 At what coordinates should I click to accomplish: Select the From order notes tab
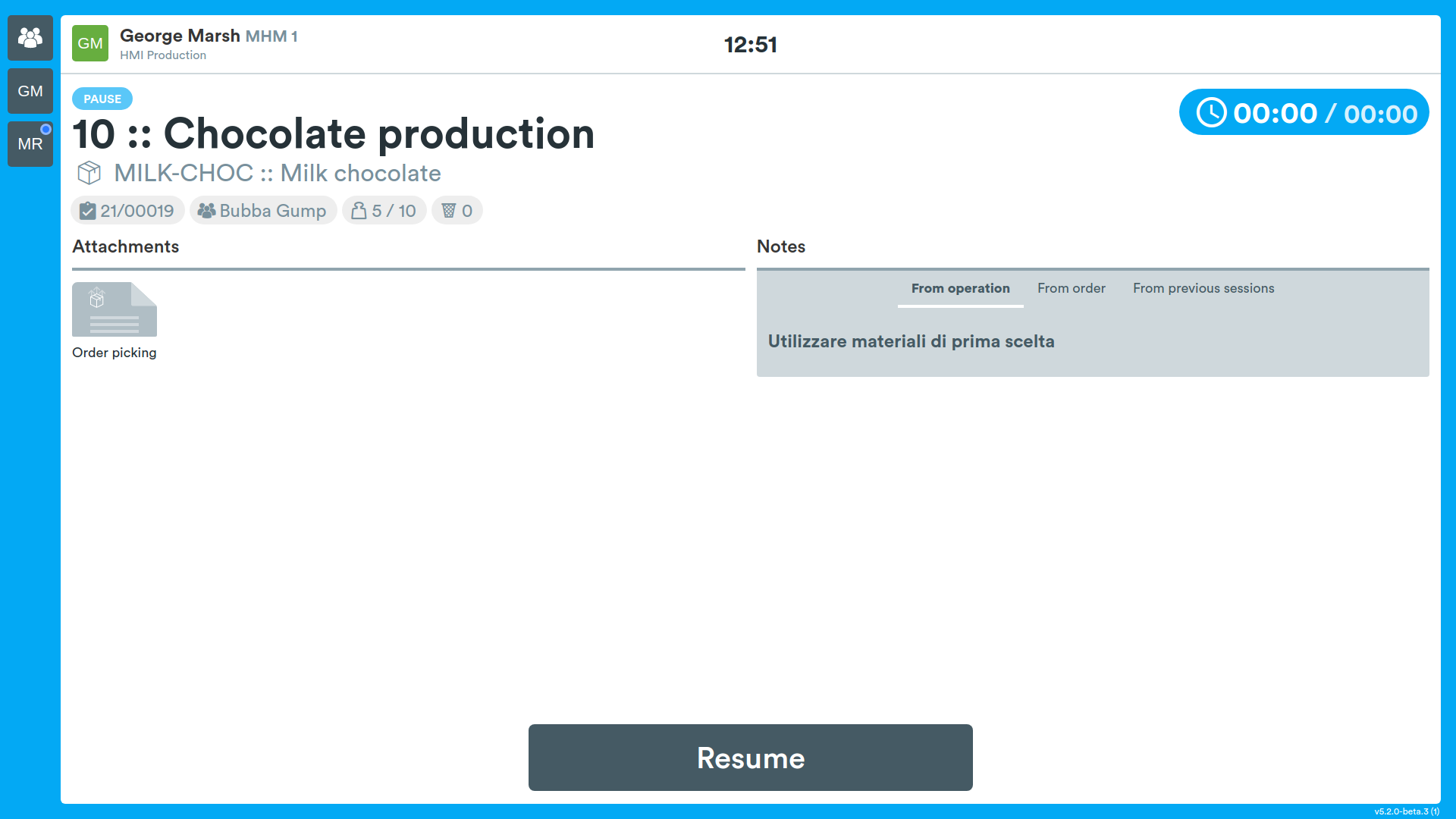point(1071,289)
